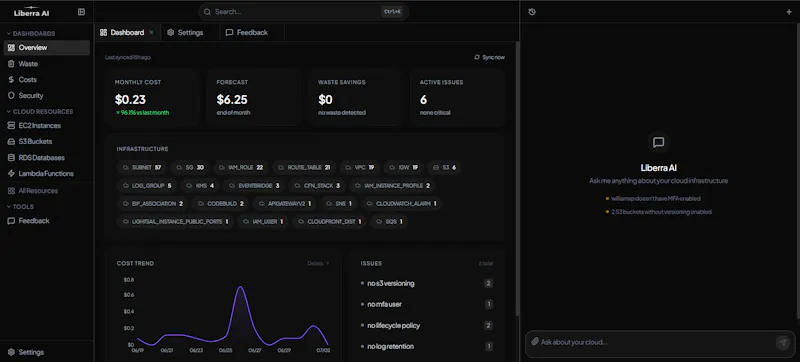800x362 pixels.
Task: Select the IGW 19 chip
Action: coord(404,167)
